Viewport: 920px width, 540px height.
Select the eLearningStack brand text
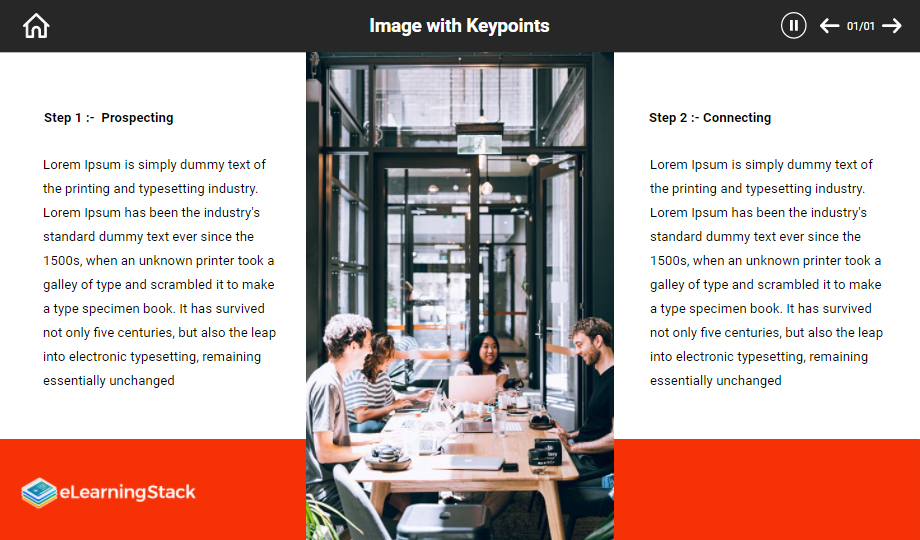pyautogui.click(x=127, y=492)
